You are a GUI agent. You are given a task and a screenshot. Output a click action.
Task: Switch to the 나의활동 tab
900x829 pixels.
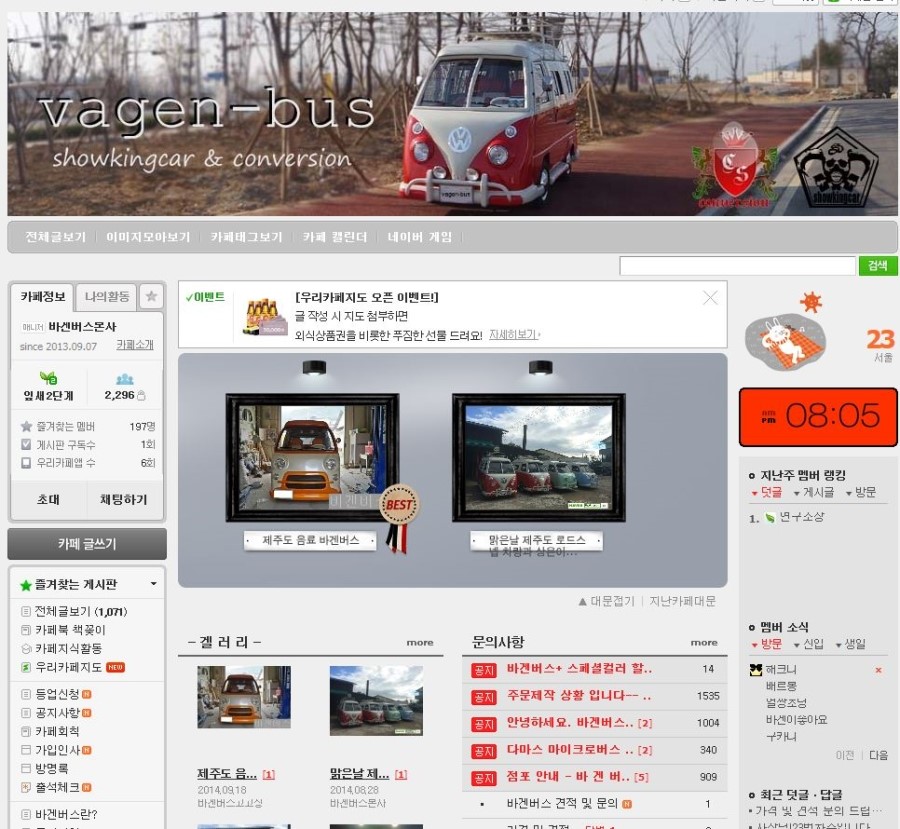(107, 297)
